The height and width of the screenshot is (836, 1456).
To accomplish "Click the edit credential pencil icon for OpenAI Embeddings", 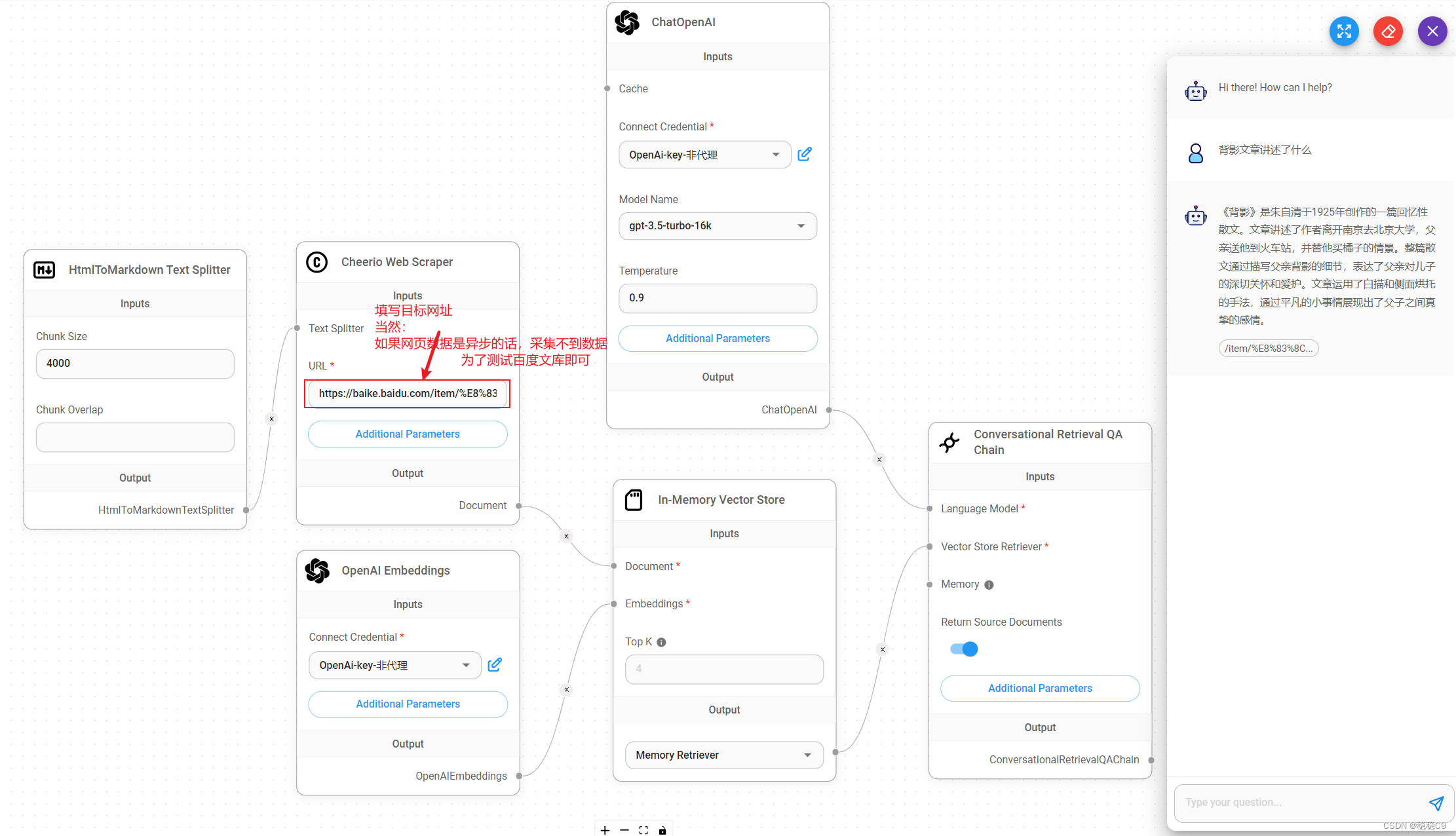I will click(495, 664).
